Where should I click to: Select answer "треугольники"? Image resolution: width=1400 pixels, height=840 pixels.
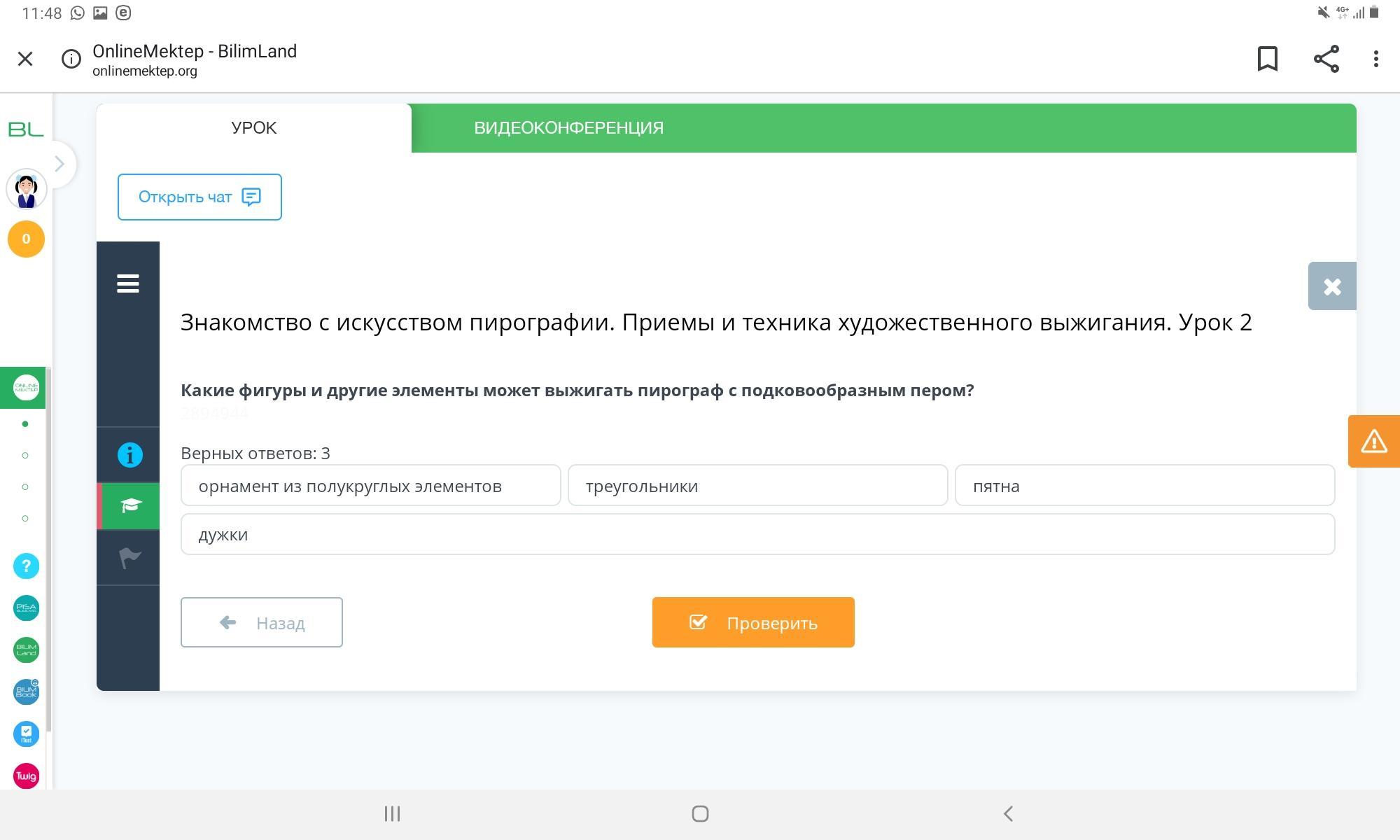(757, 486)
